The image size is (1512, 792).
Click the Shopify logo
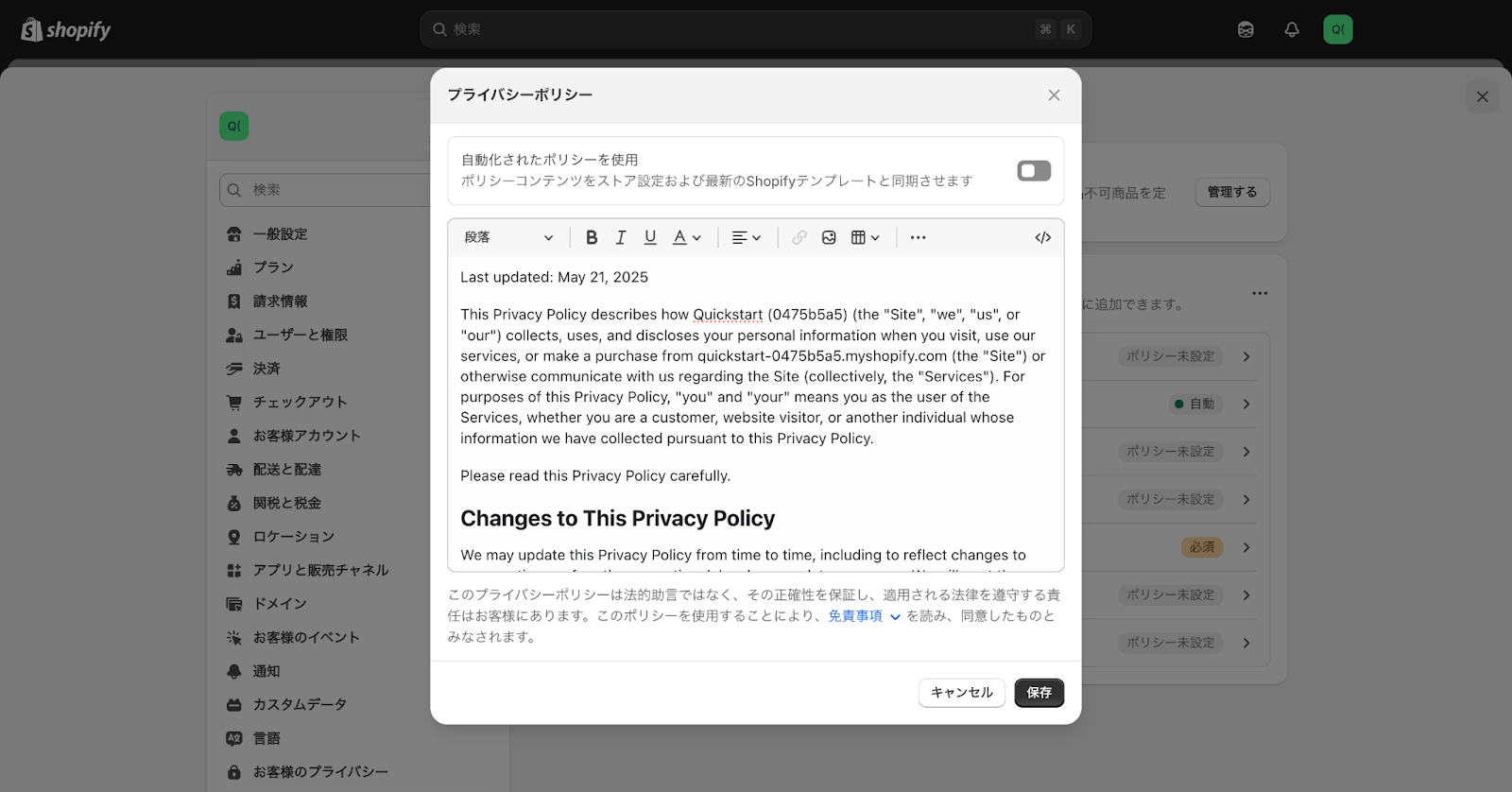(66, 29)
